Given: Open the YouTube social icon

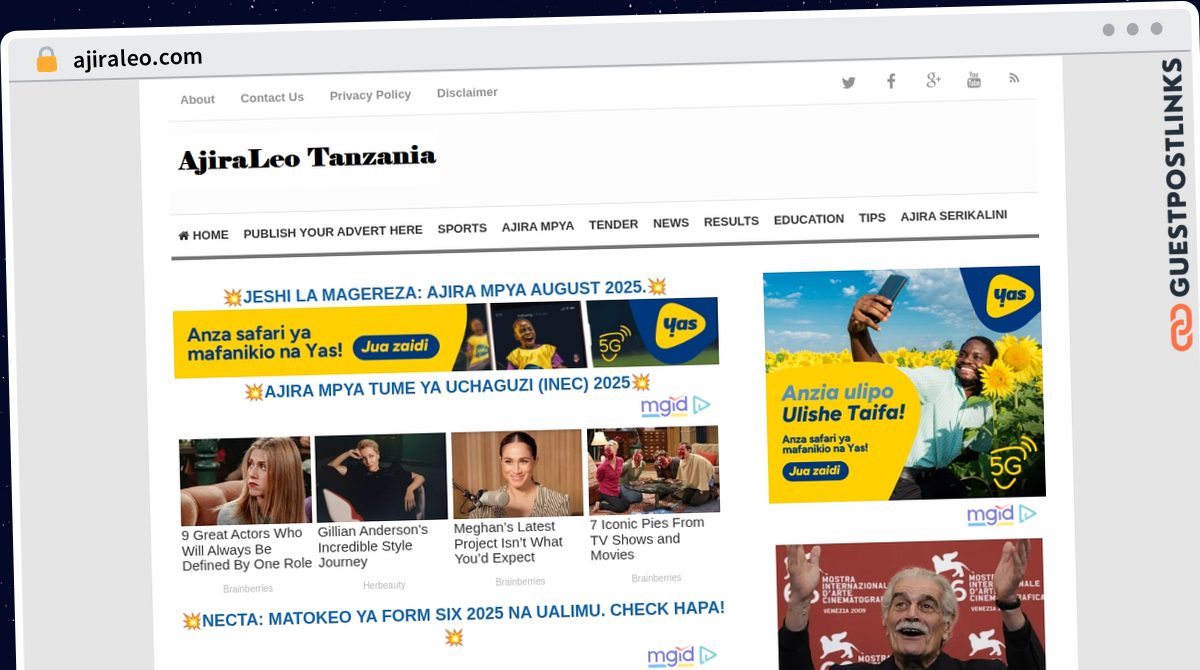Looking at the screenshot, I should (x=974, y=80).
